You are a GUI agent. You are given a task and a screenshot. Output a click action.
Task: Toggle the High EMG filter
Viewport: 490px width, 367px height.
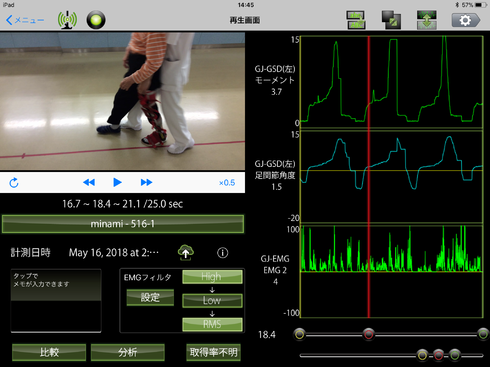pos(212,277)
